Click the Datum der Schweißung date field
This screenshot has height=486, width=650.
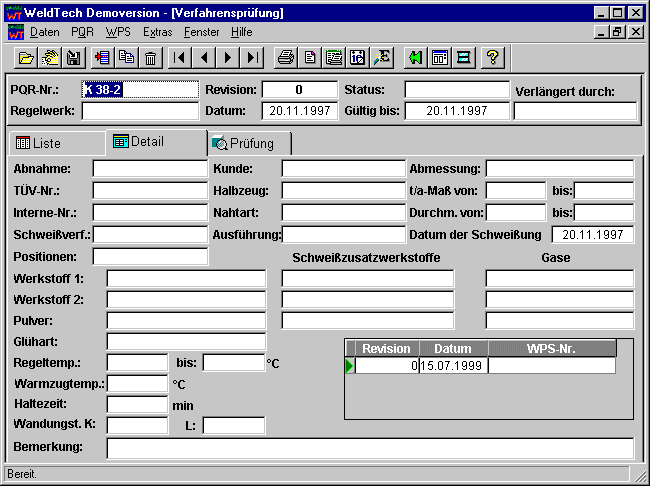592,235
